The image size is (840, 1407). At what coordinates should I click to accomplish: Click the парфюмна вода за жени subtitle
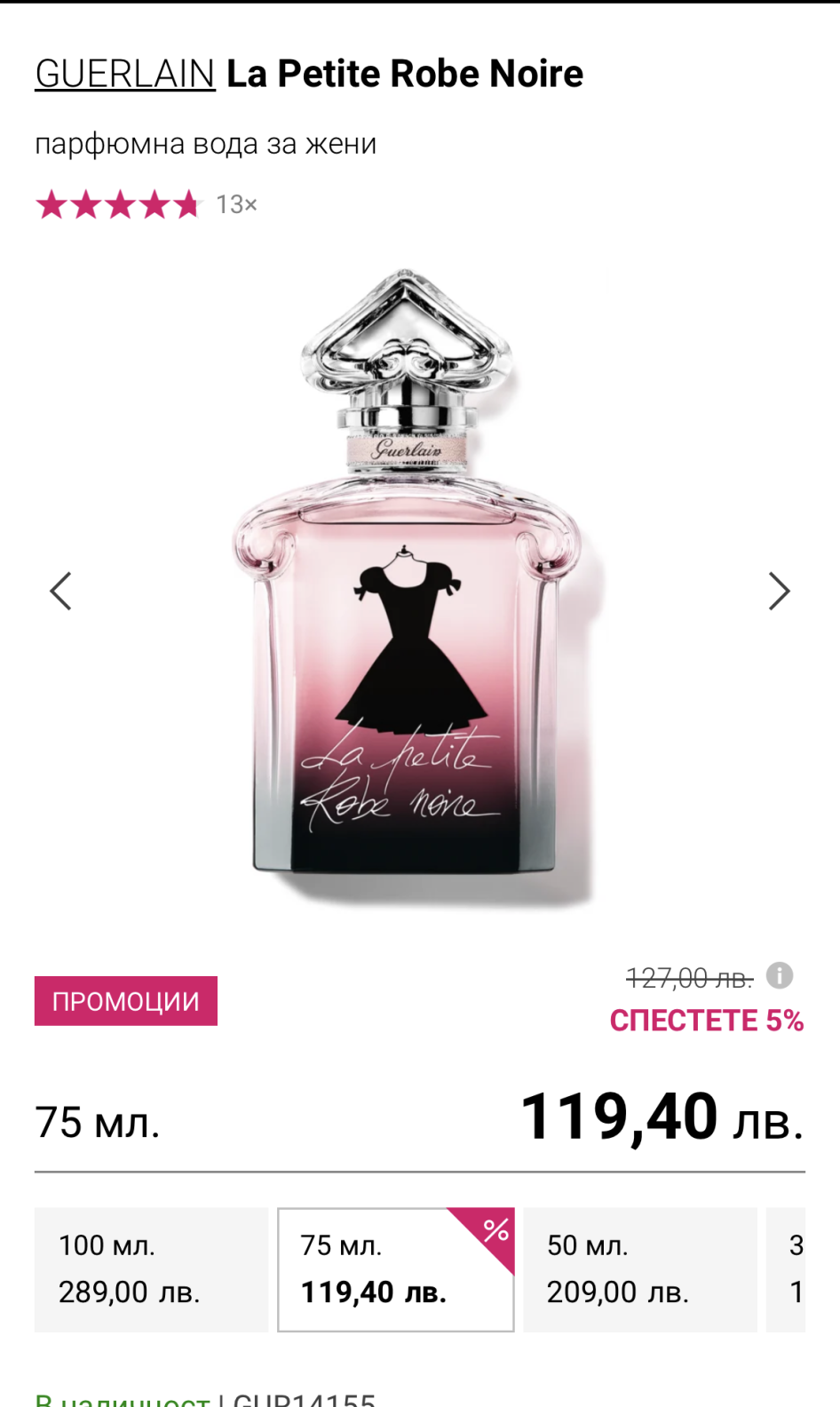206,144
